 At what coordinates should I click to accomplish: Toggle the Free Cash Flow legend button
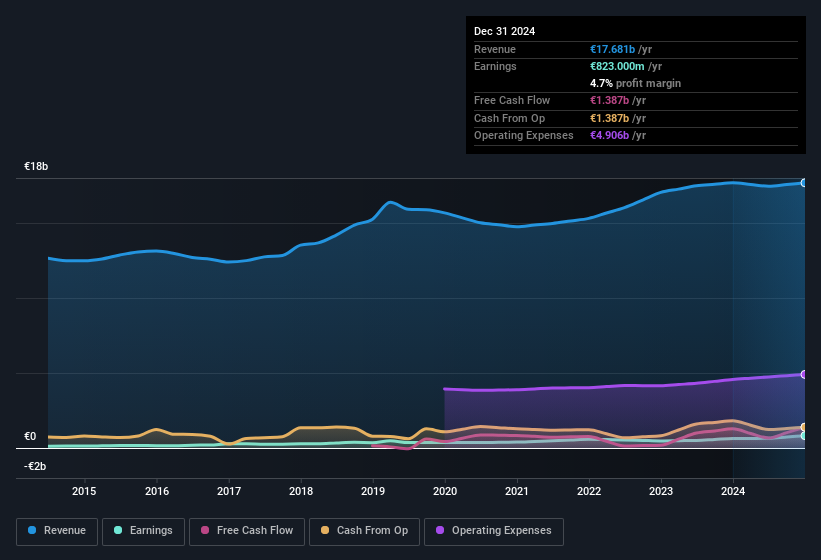click(x=247, y=531)
